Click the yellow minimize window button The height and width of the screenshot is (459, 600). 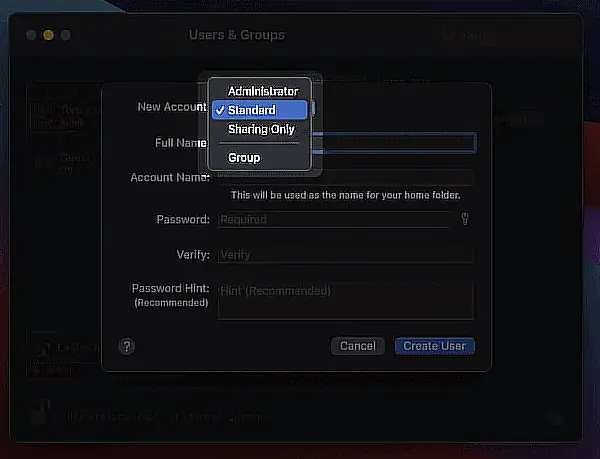49,35
